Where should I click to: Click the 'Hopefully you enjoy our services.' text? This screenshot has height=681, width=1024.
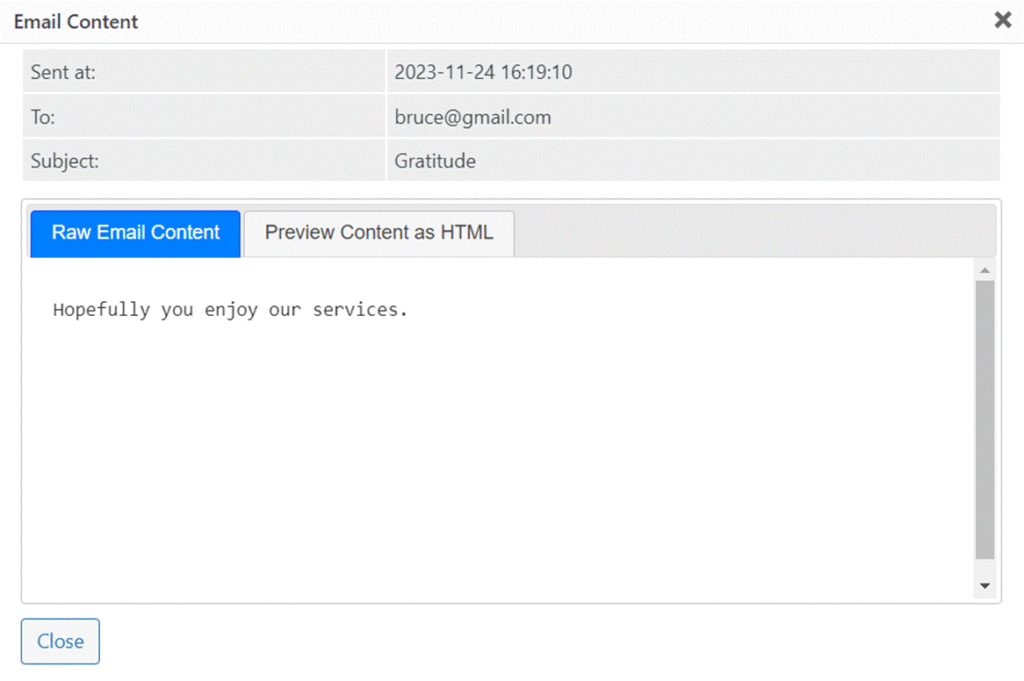230,309
